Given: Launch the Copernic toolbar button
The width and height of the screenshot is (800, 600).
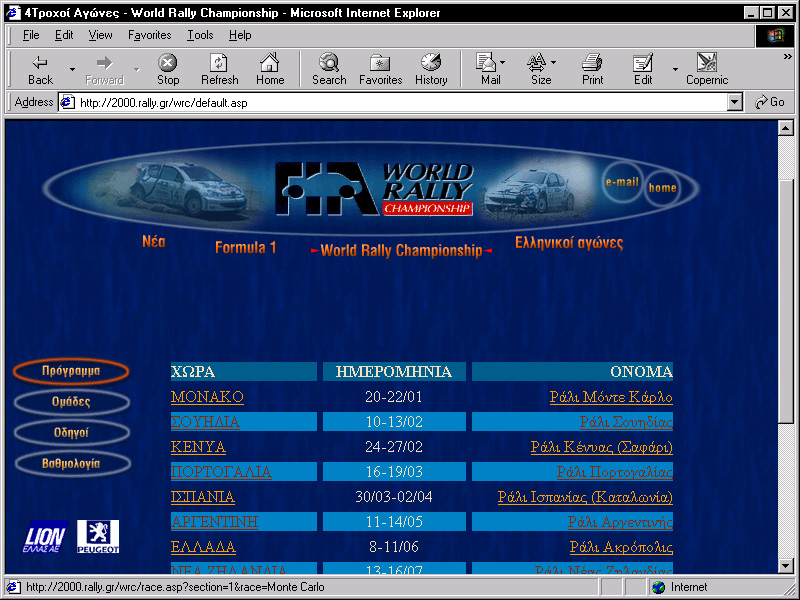Looking at the screenshot, I should pyautogui.click(x=707, y=69).
